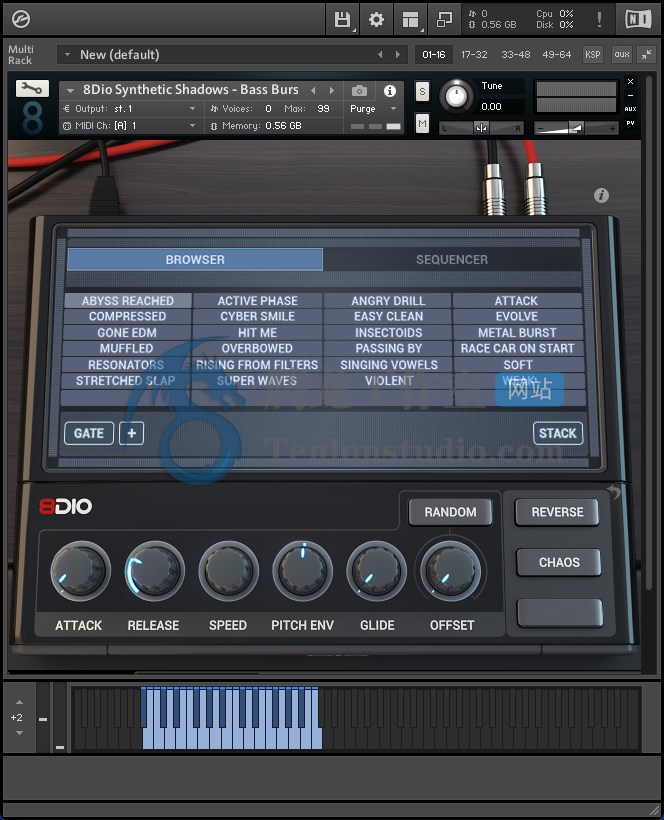Click the camera snapshot icon
Viewport: 664px width, 820px height.
point(359,91)
